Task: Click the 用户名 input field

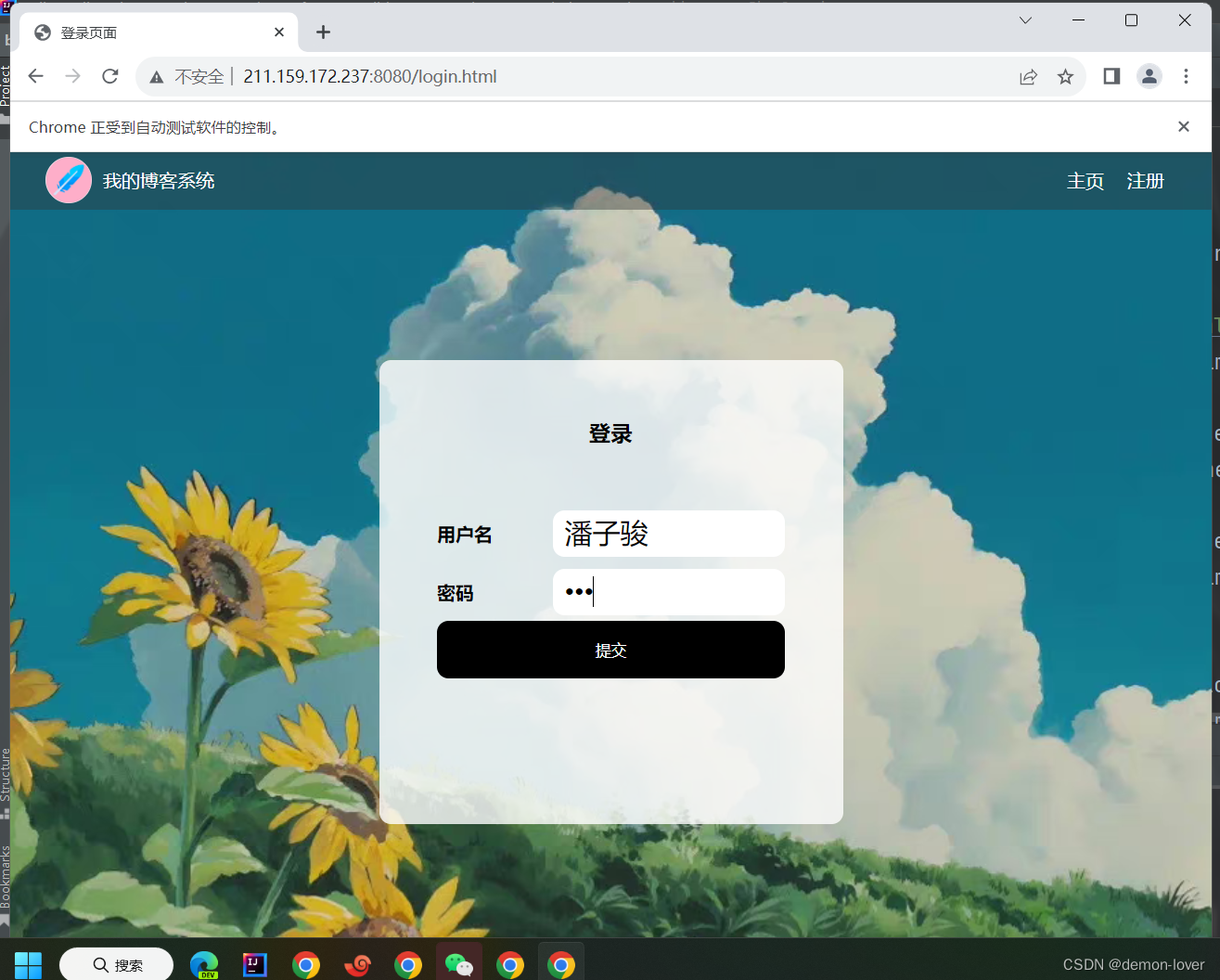Action: 669,534
